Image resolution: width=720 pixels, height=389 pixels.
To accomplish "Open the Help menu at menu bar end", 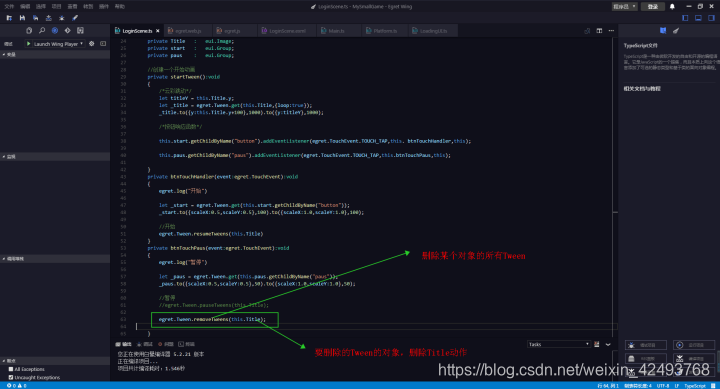I will [119, 6].
